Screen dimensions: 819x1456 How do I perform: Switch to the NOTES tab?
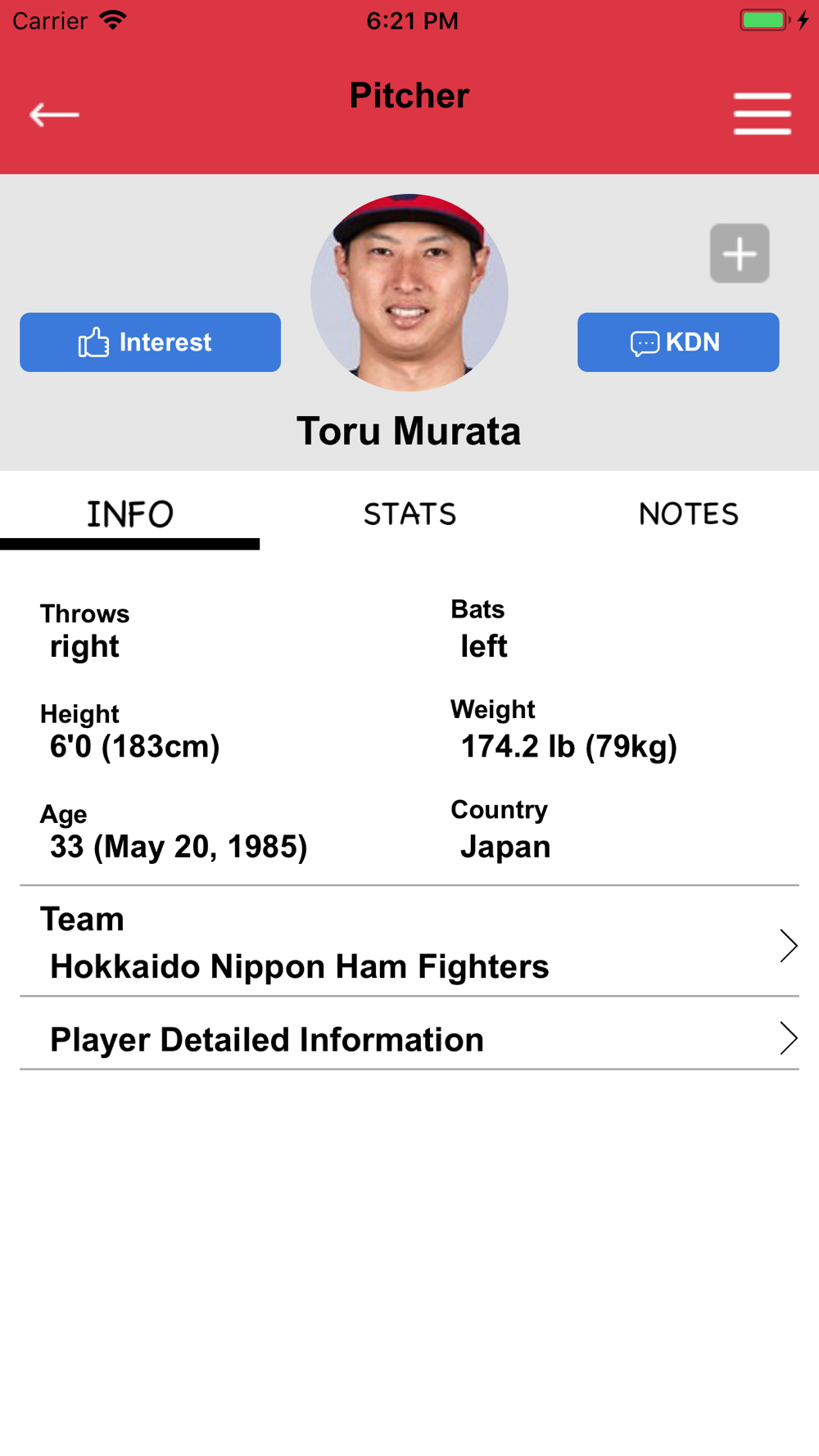coord(689,514)
